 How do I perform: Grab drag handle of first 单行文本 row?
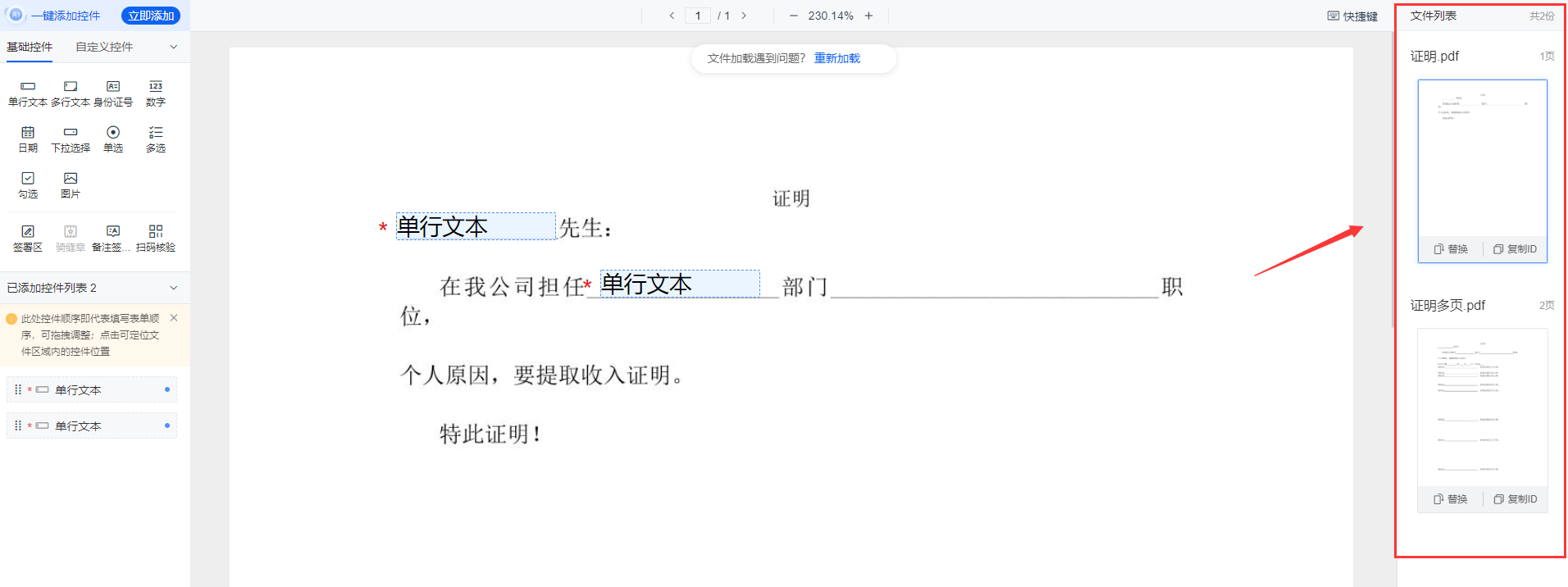click(x=18, y=390)
